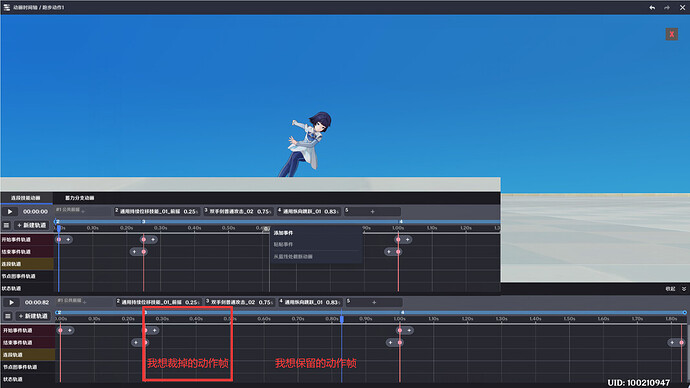690x388 pixels.
Task: Select the 节点图事件轨道 row in the 00:00:82 panel
Action: point(28,367)
